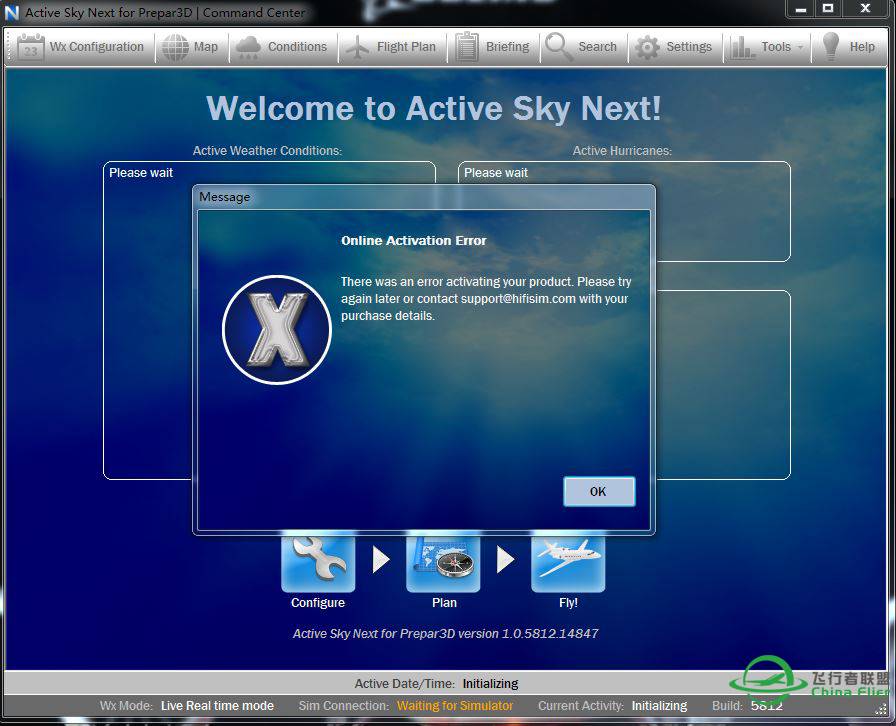Click the Map globe icon
This screenshot has width=896, height=726.
pos(175,47)
